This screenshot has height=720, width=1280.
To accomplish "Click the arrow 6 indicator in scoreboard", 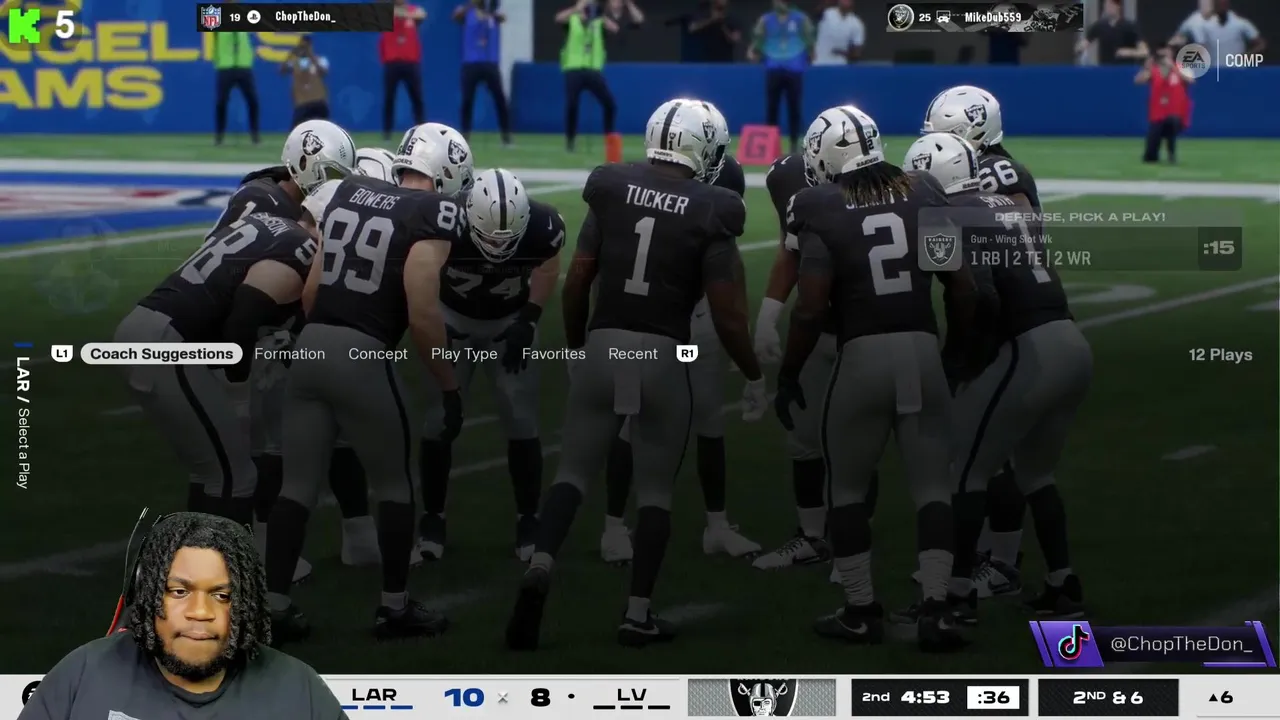I will [1220, 697].
